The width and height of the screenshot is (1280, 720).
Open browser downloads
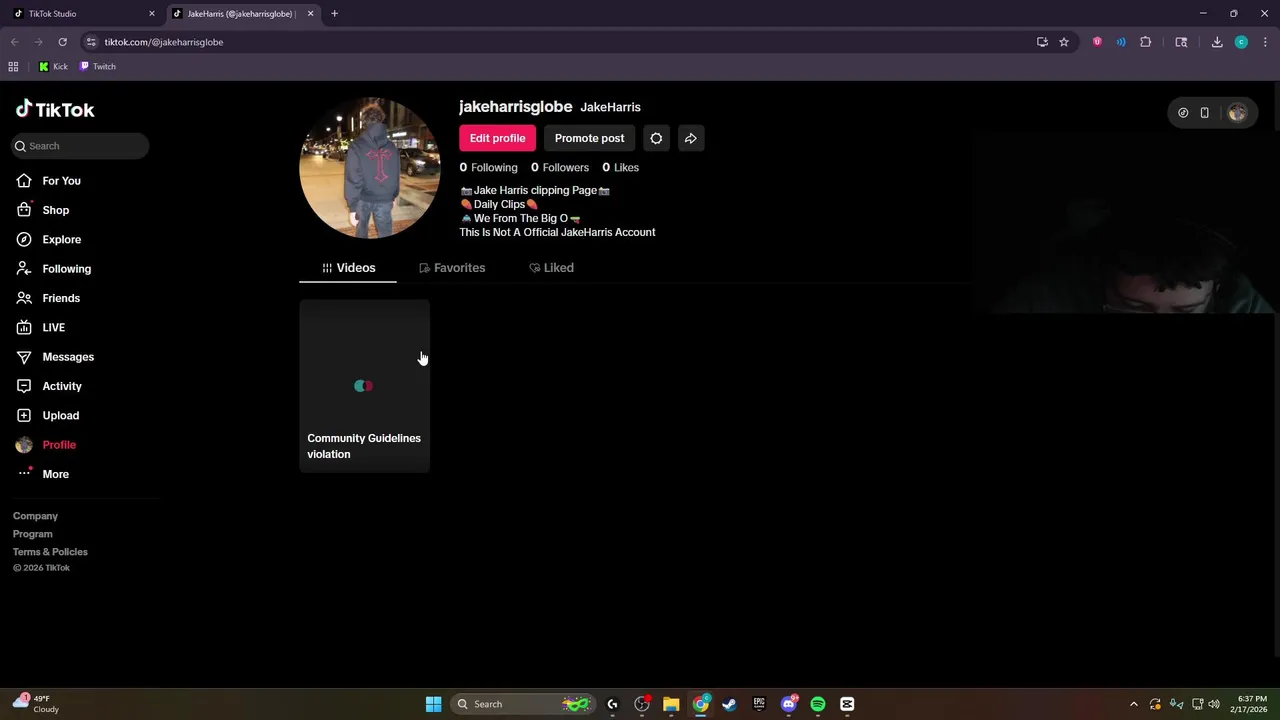coord(1217,42)
